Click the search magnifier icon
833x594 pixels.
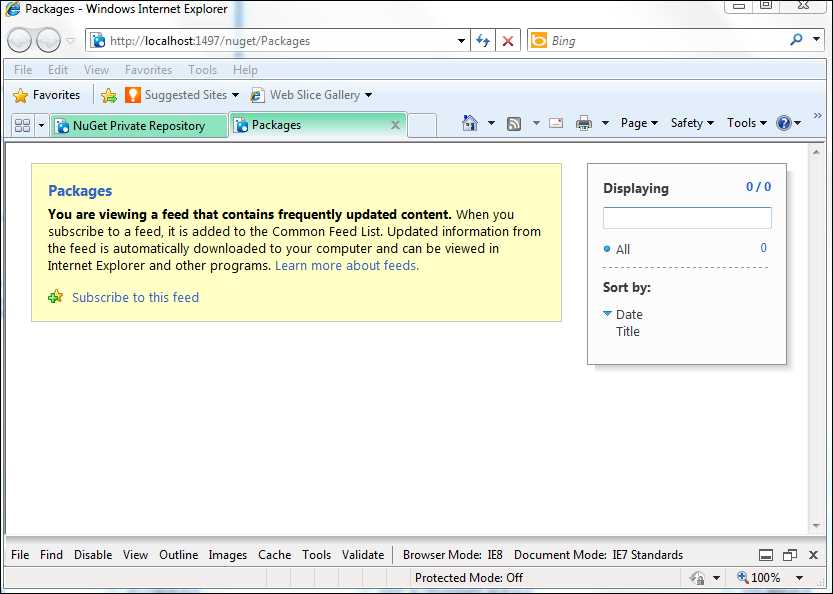pos(796,40)
